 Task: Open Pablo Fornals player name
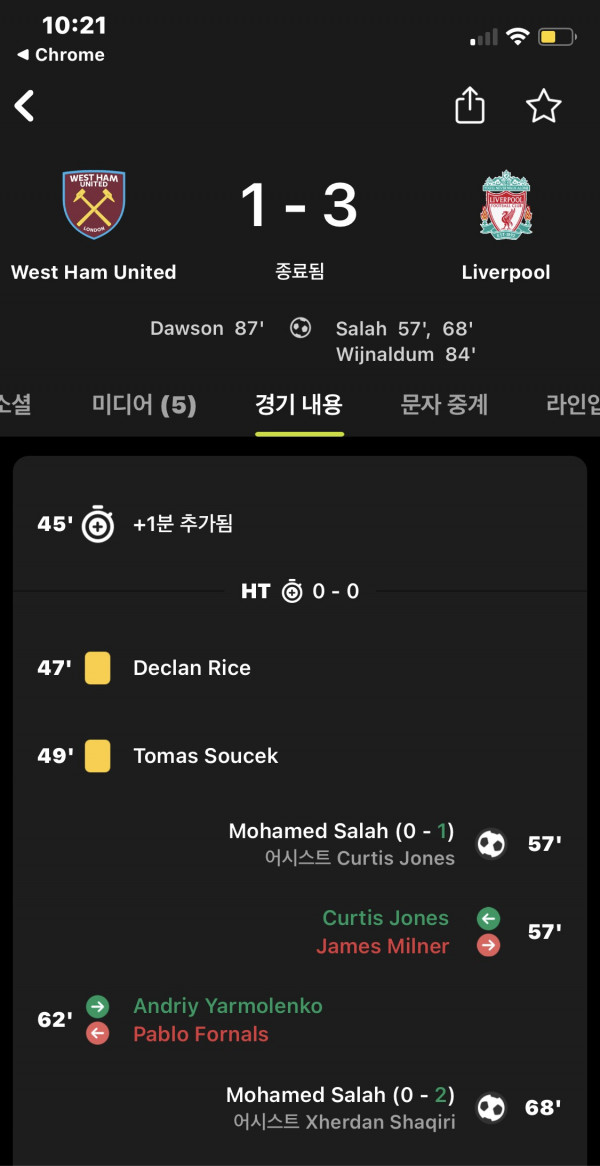pos(201,1034)
